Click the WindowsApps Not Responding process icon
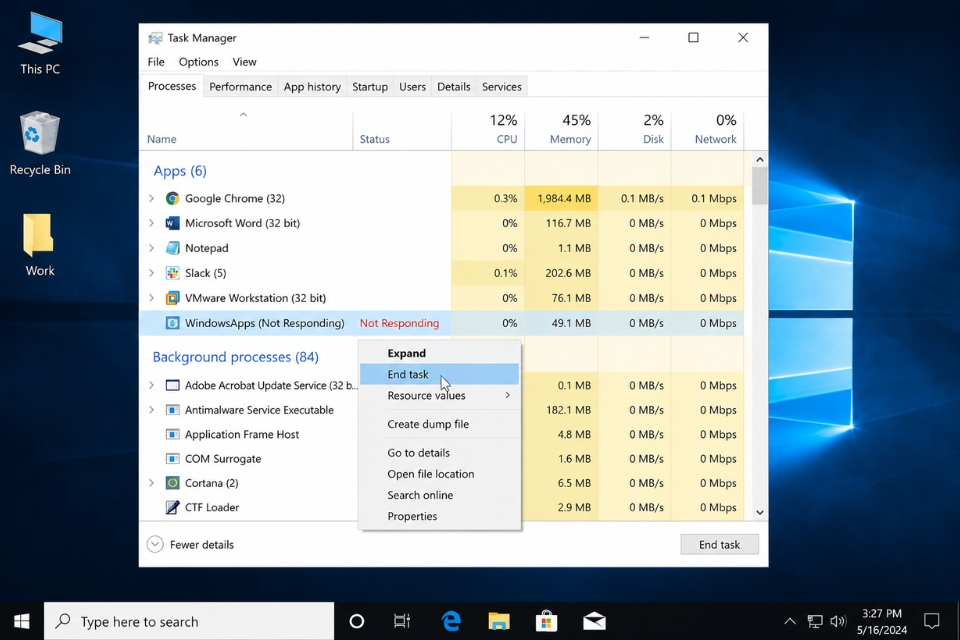Screen dimensions: 960x640 (173, 323)
